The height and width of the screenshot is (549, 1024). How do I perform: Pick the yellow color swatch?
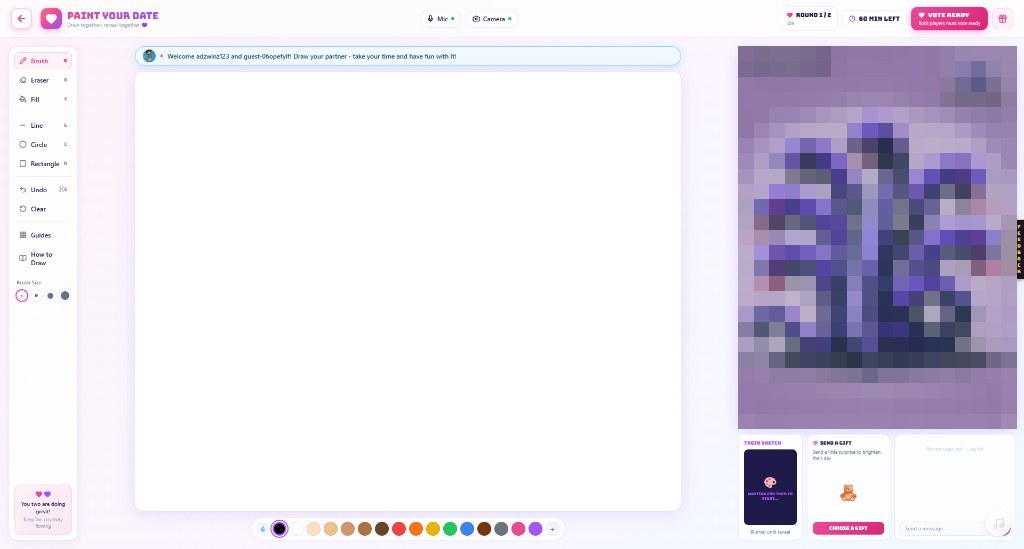[433, 529]
